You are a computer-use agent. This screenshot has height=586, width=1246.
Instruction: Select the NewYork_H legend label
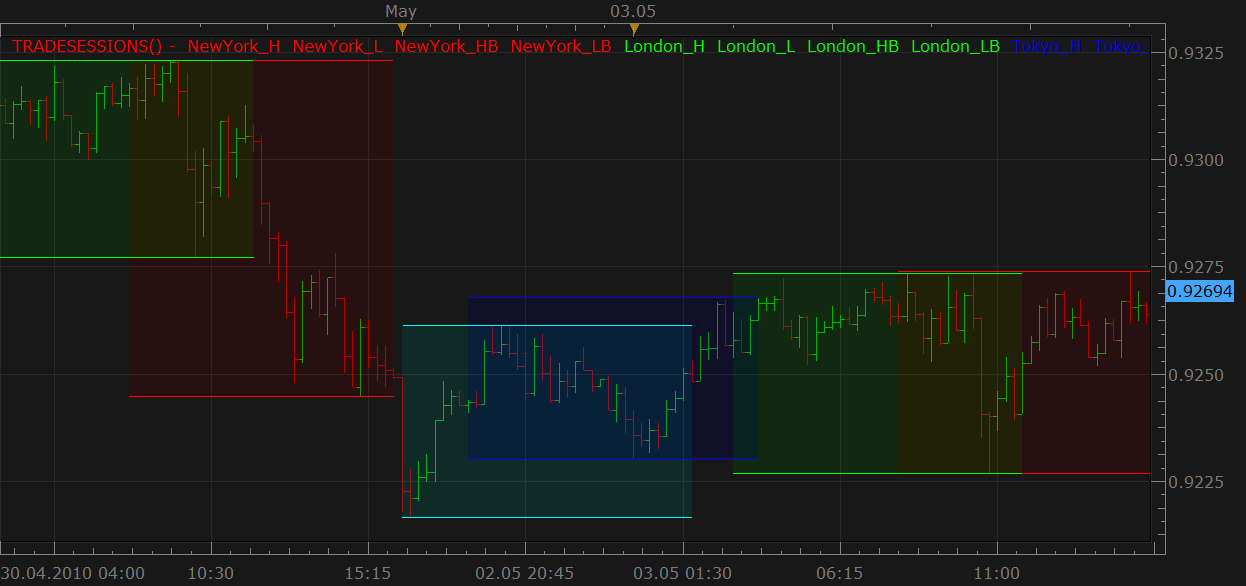click(234, 46)
